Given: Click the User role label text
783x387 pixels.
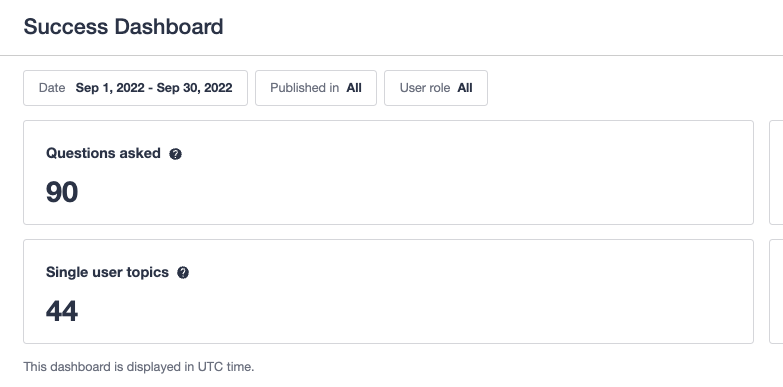Looking at the screenshot, I should tap(425, 88).
